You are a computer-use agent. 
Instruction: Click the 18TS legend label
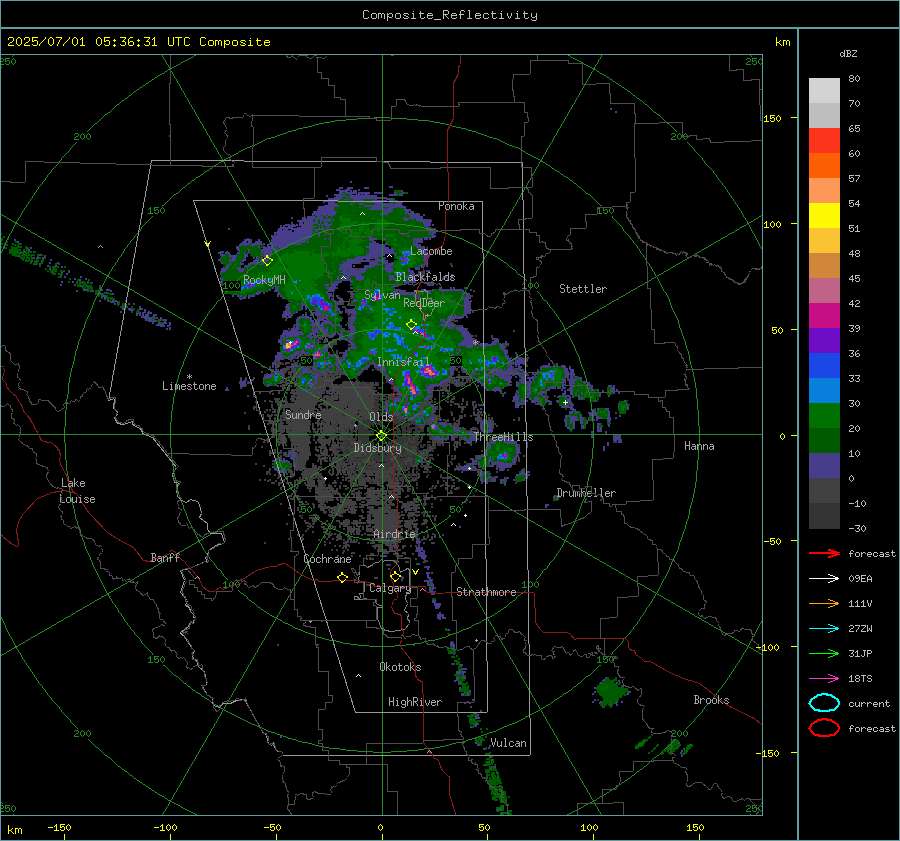click(860, 679)
